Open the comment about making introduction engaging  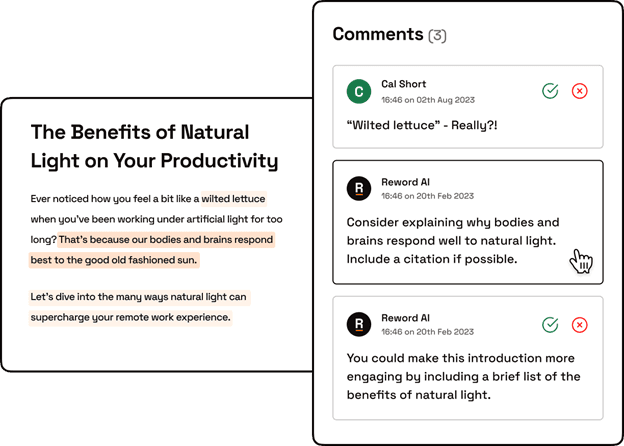pyautogui.click(x=468, y=358)
